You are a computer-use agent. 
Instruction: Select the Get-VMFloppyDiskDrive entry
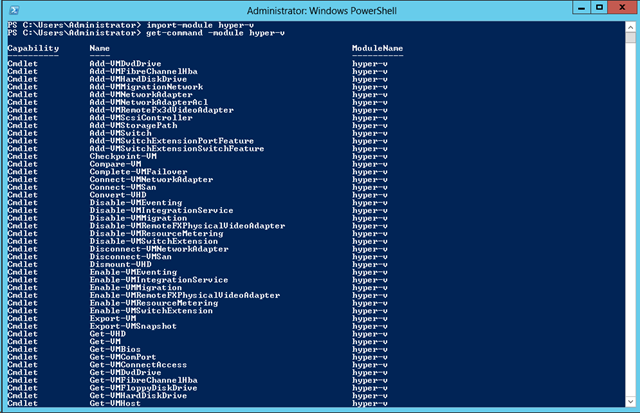click(x=143, y=389)
